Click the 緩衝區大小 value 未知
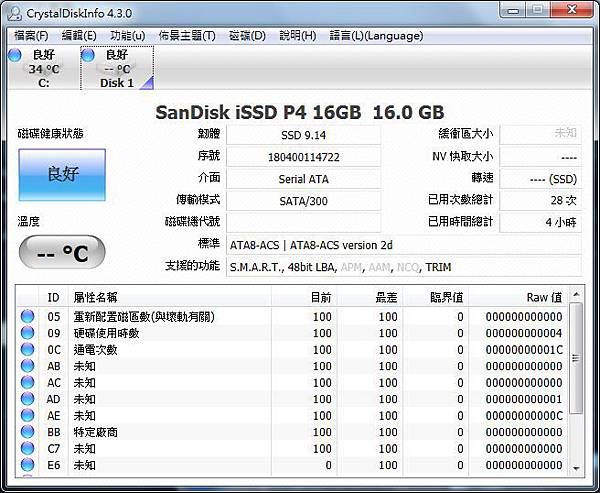This screenshot has height=493, width=600. click(x=541, y=135)
